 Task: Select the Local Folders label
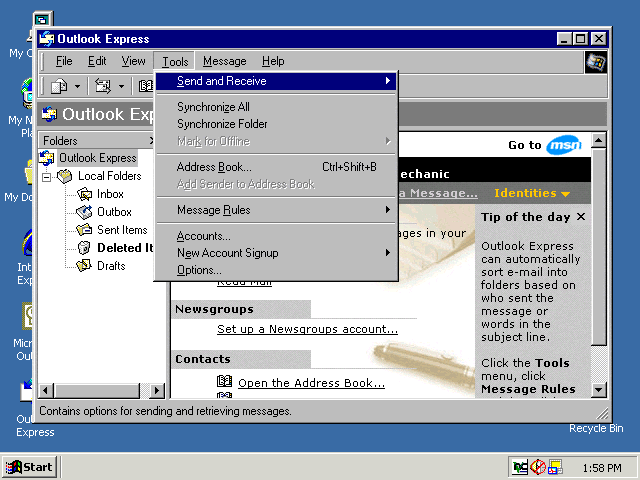click(110, 176)
